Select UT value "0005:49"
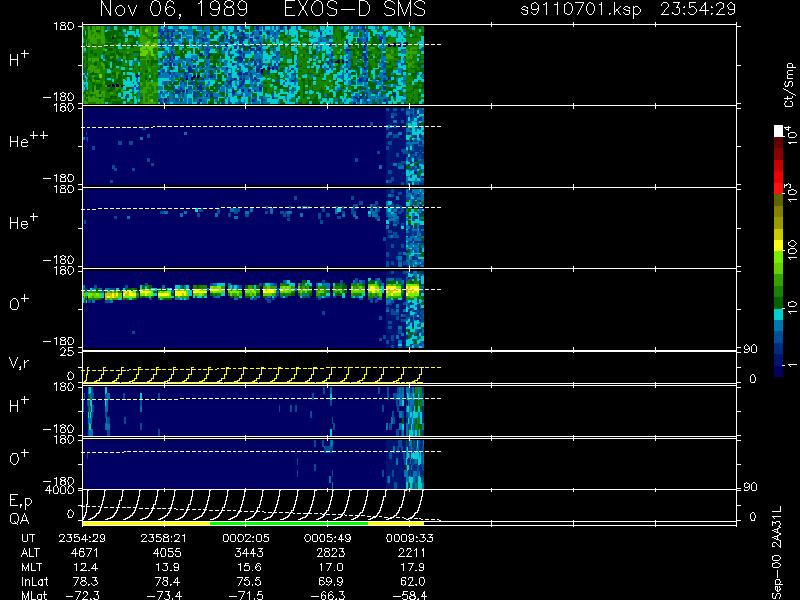The width and height of the screenshot is (800, 600). pyautogui.click(x=328, y=538)
